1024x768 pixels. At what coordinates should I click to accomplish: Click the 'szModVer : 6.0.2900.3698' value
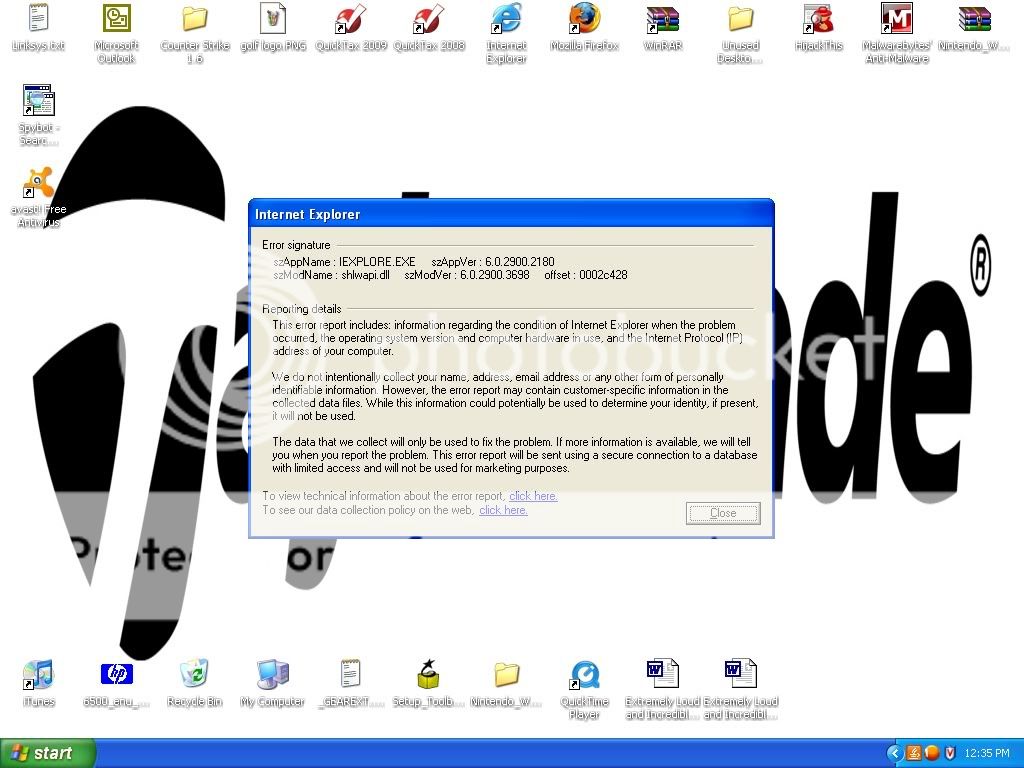[x=467, y=275]
